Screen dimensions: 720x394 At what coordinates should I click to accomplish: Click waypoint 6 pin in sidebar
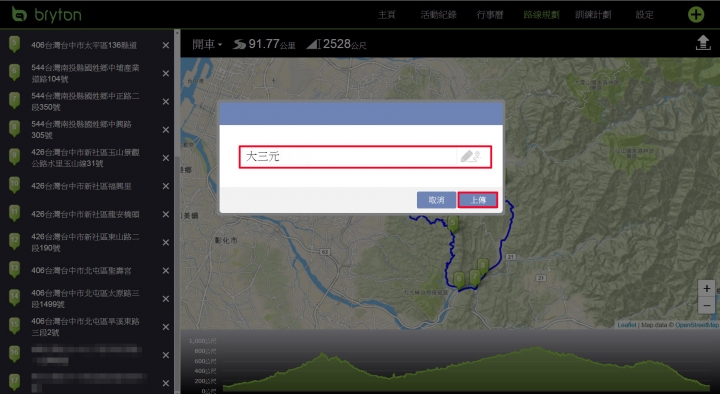[x=14, y=73]
